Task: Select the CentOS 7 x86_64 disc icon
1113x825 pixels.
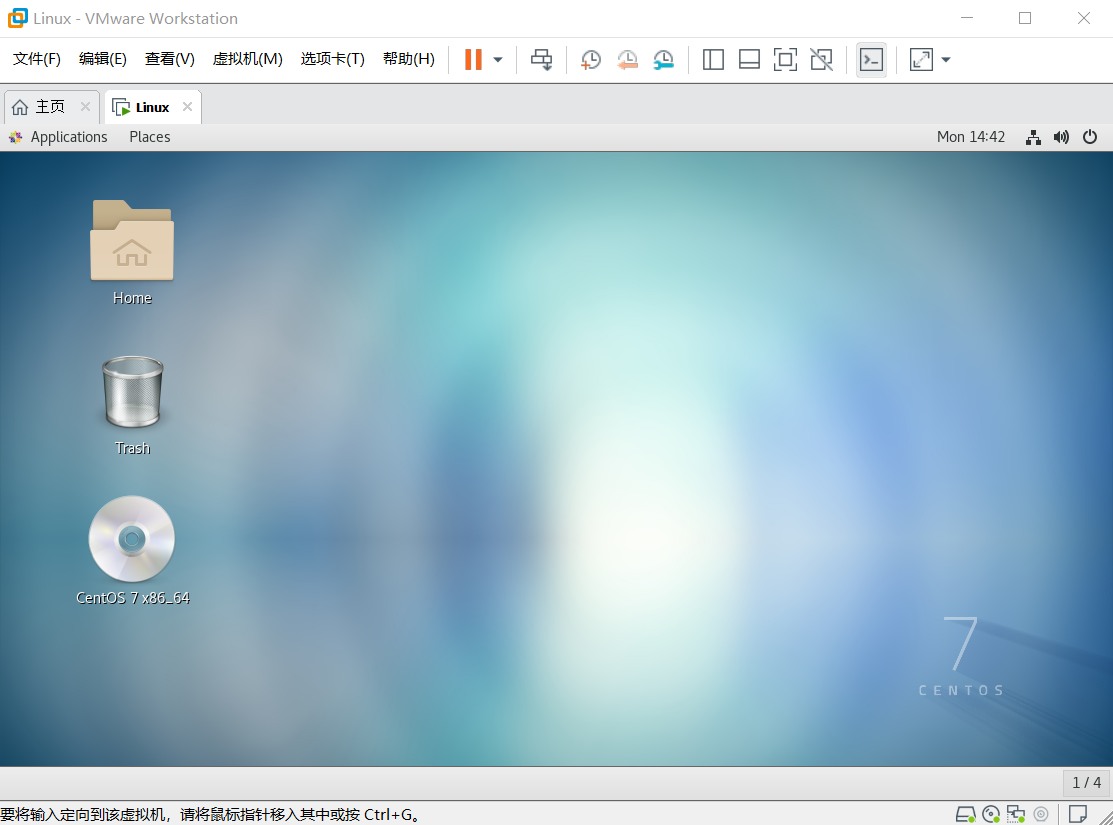Action: [x=133, y=551]
